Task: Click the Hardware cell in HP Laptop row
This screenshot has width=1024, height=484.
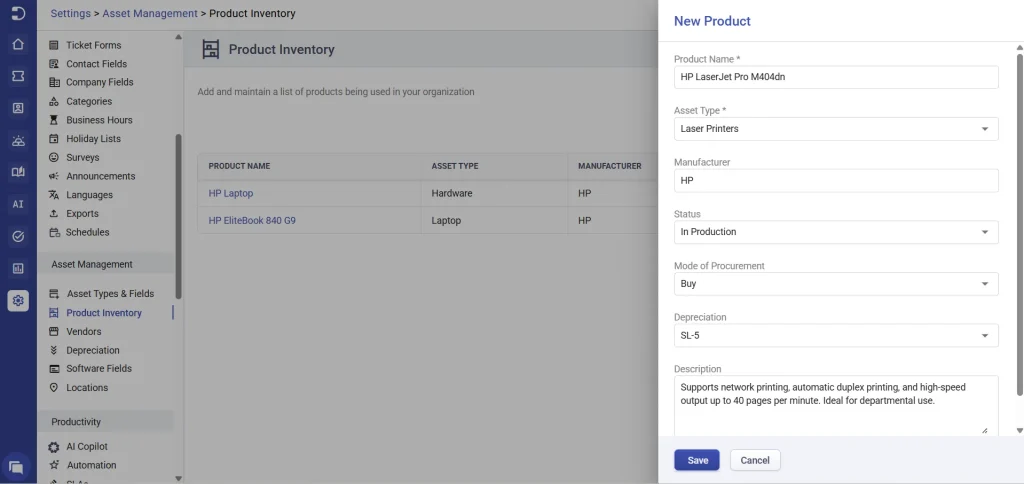Action: point(452,193)
